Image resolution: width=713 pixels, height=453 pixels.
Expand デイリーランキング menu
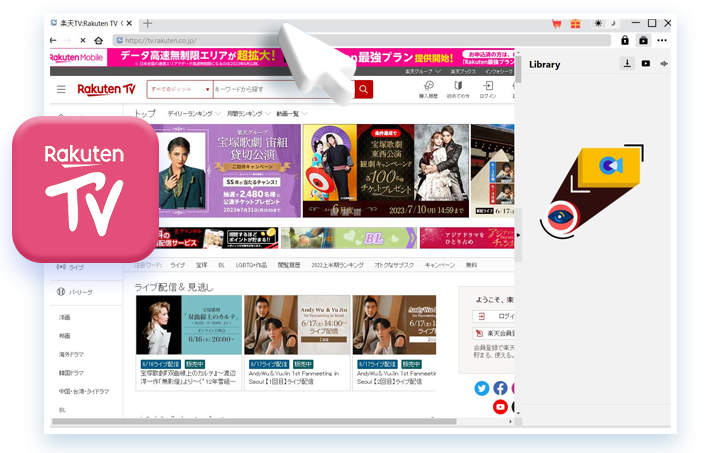(194, 113)
